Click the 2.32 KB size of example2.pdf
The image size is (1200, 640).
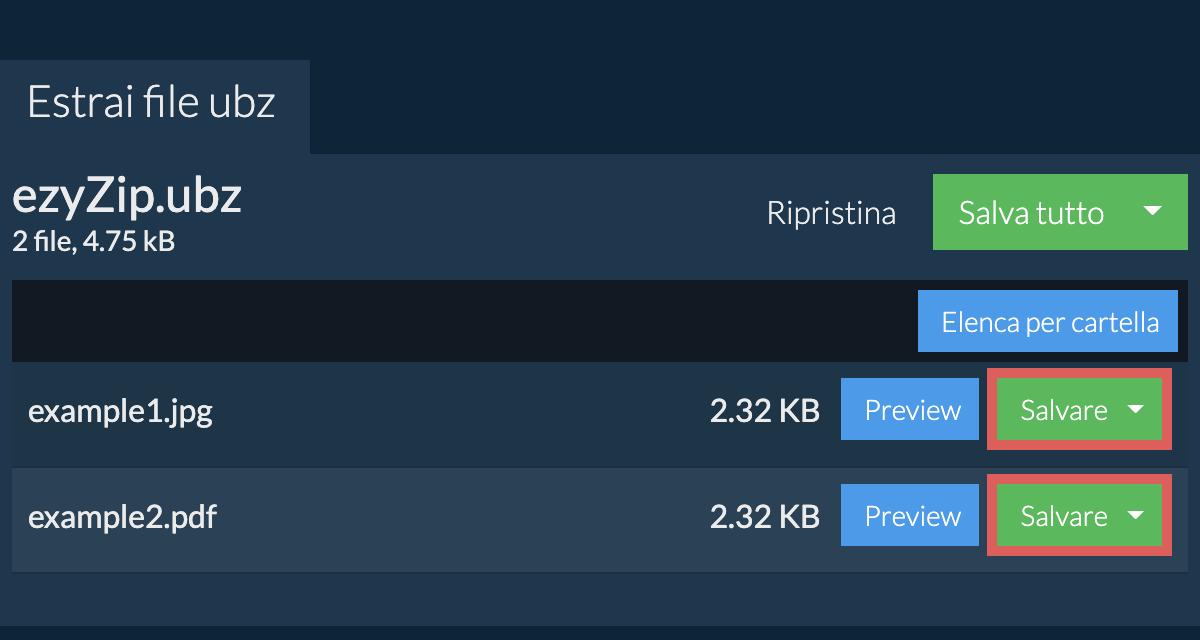tap(764, 517)
